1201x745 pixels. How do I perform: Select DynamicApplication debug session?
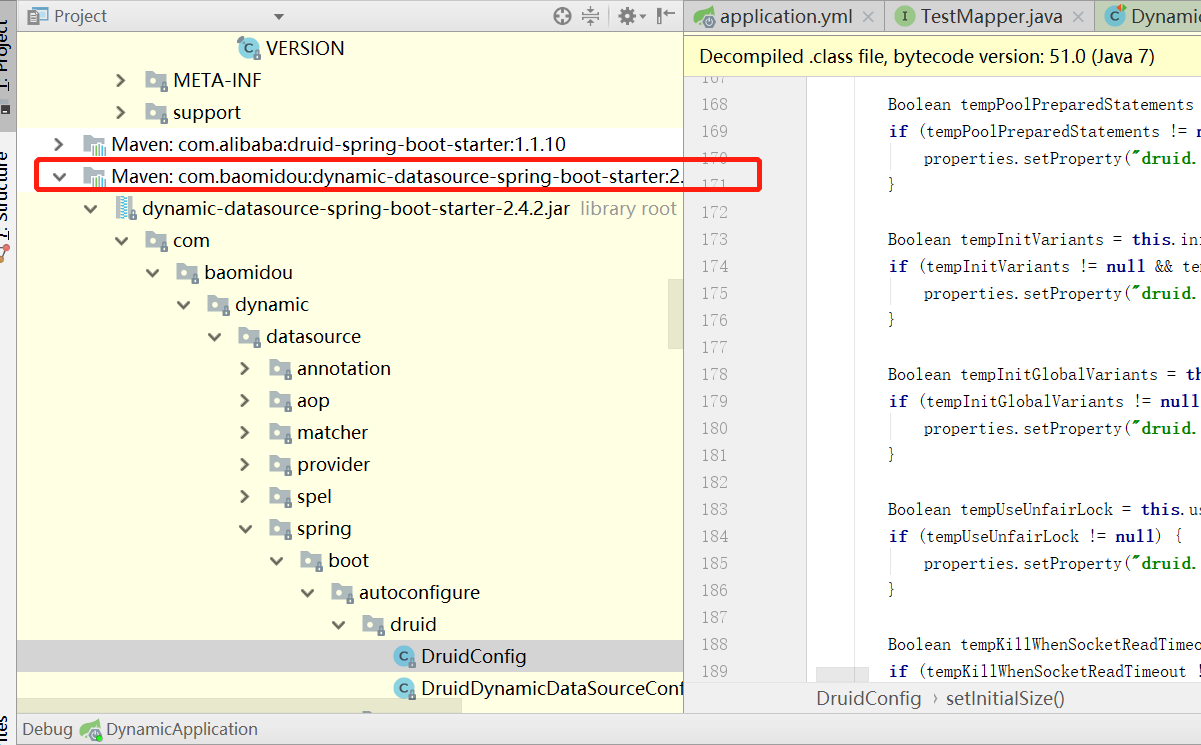point(181,729)
